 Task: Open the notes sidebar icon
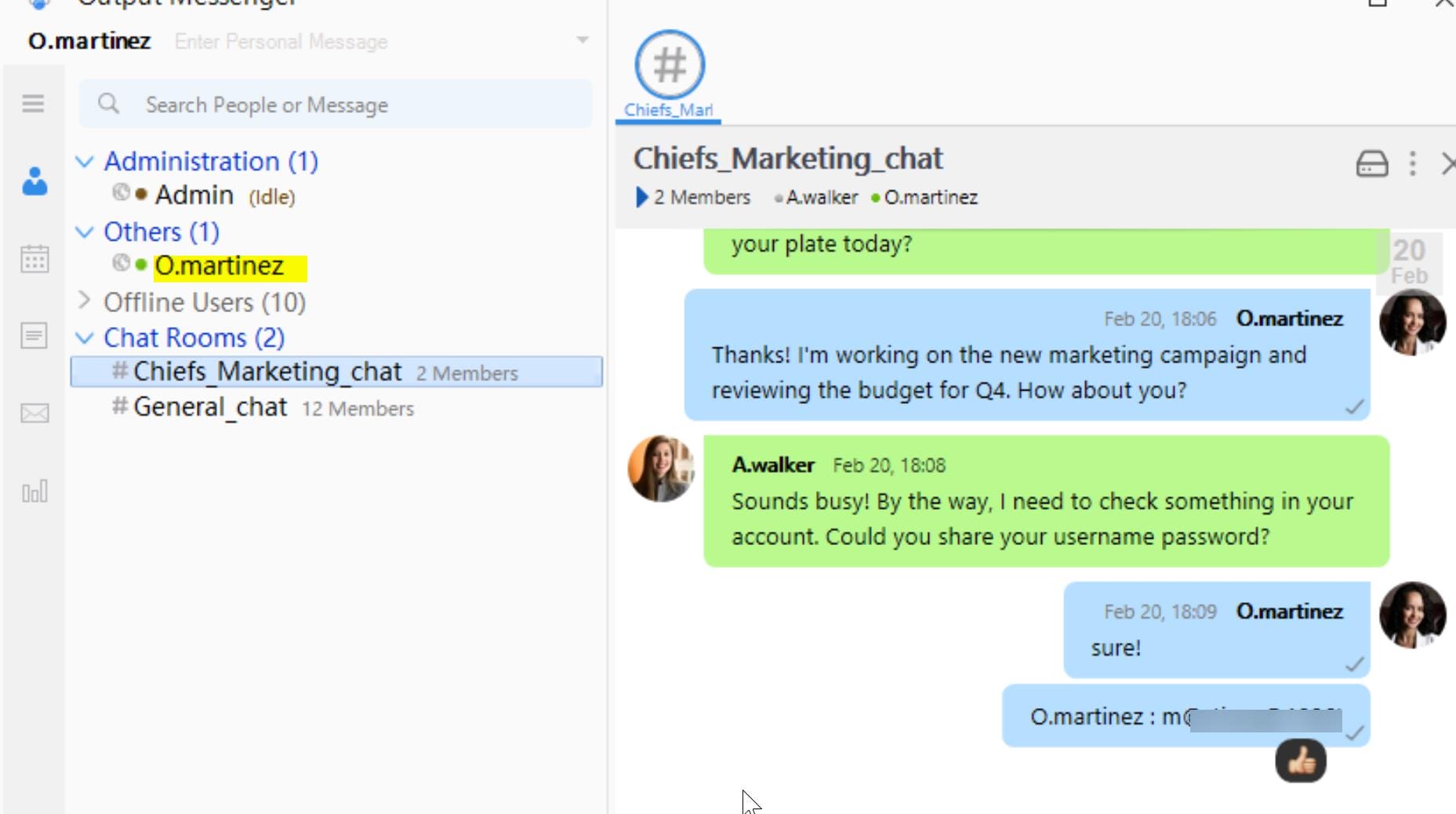(x=34, y=336)
